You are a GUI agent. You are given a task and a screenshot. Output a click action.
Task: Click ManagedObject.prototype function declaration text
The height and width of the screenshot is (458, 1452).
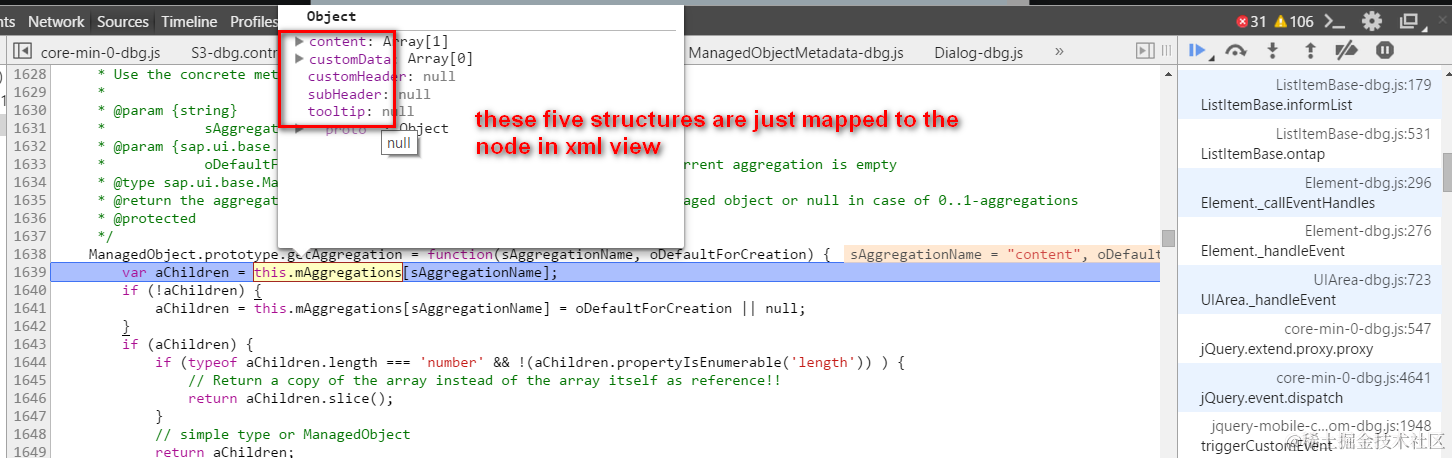459,255
